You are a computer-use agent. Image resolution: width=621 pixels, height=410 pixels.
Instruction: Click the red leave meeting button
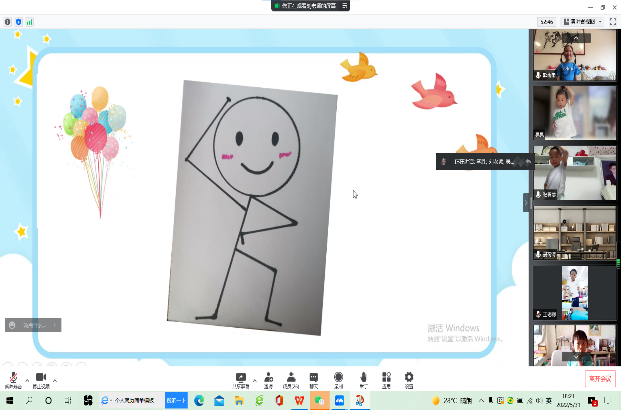(x=600, y=379)
